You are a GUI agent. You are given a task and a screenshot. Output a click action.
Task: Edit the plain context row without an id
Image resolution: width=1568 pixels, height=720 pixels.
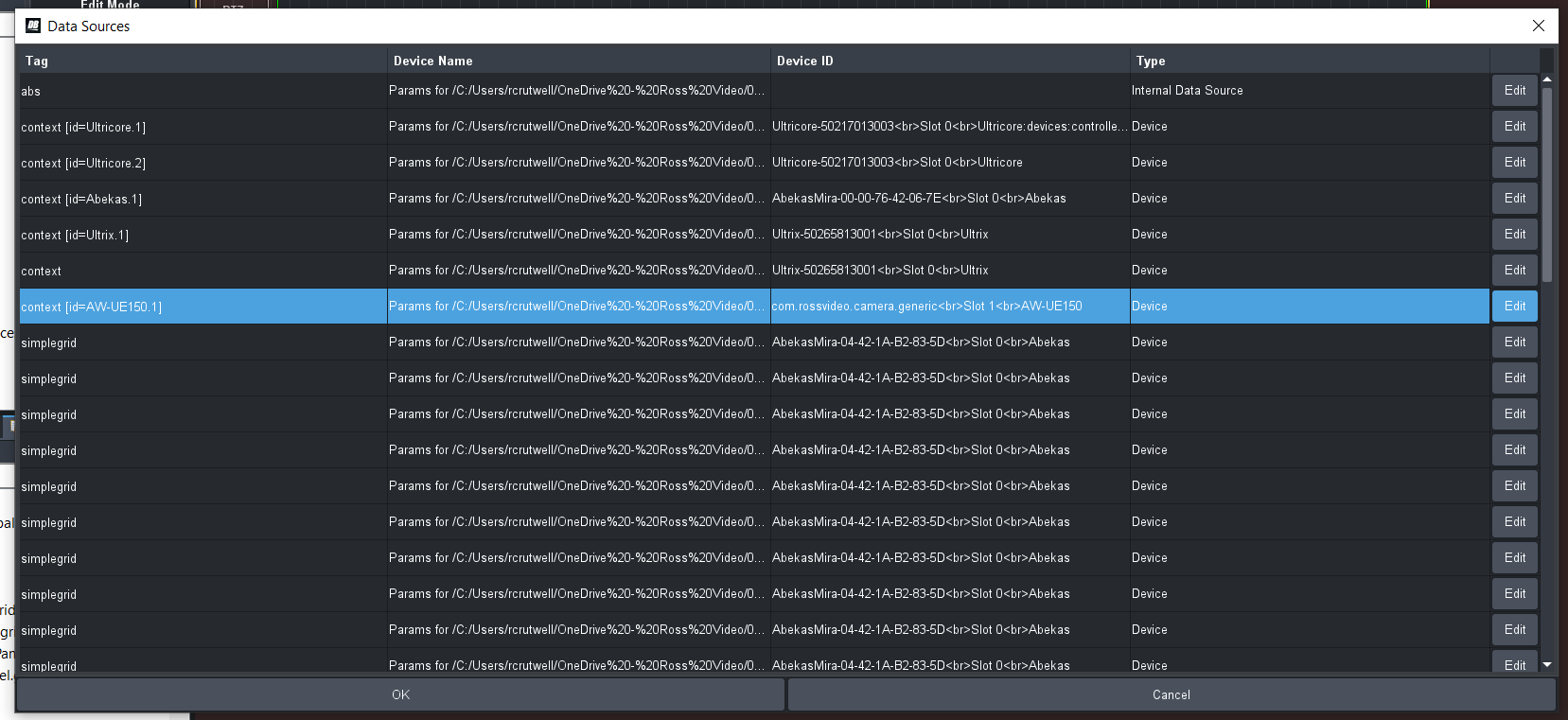tap(1515, 271)
